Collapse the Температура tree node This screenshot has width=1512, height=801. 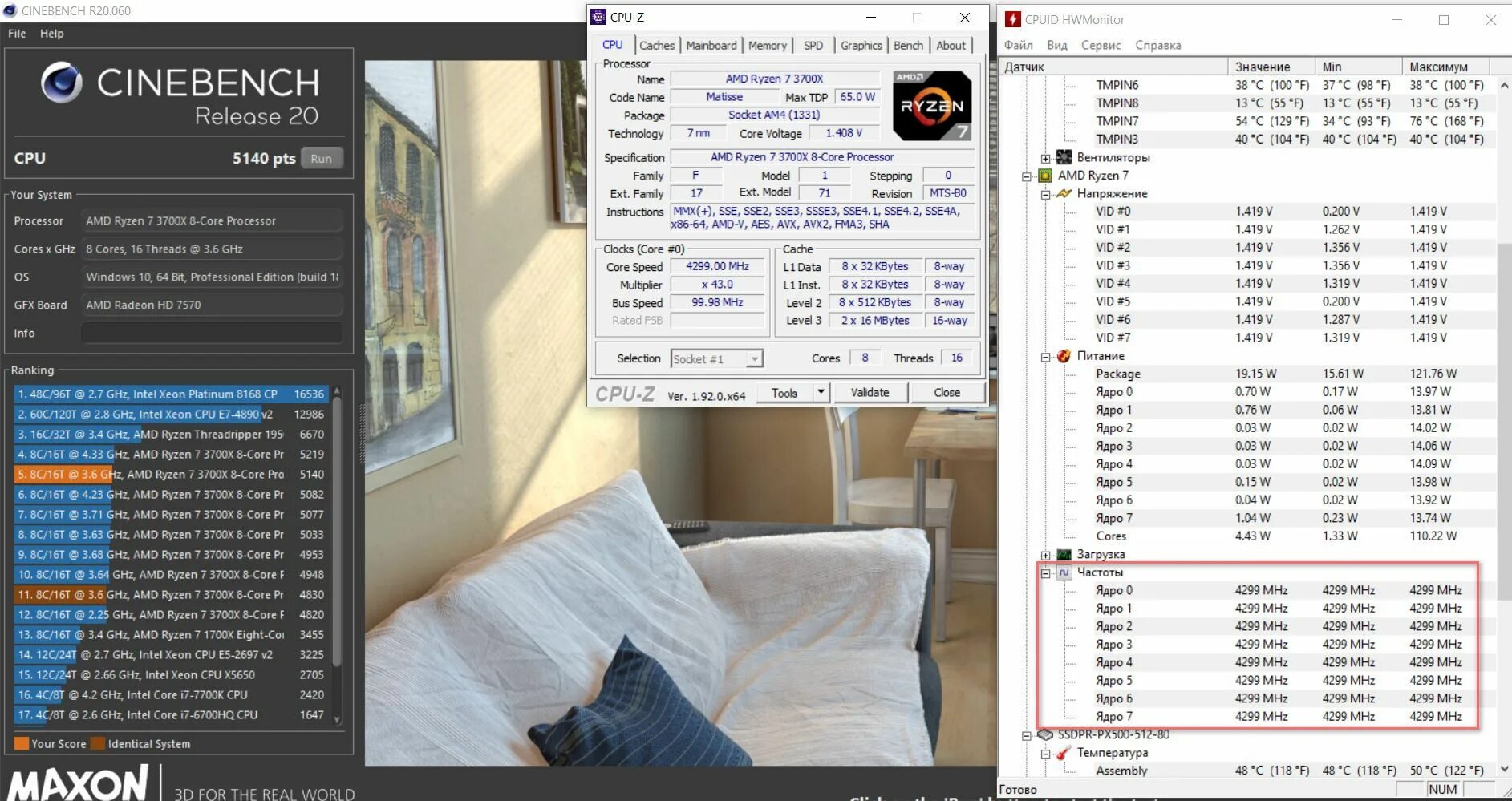pos(1045,754)
